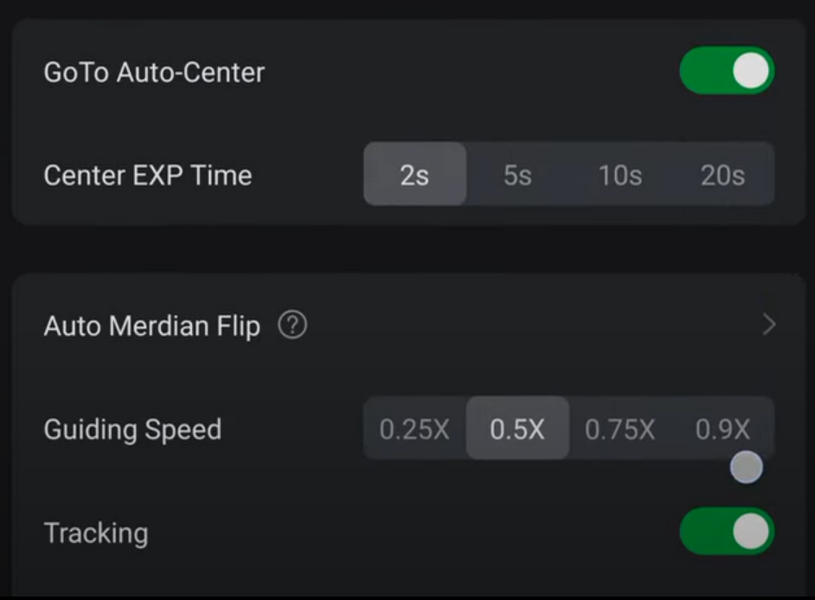Pick 20s Center EXP Time option
Image resolution: width=815 pixels, height=600 pixels.
pos(723,174)
